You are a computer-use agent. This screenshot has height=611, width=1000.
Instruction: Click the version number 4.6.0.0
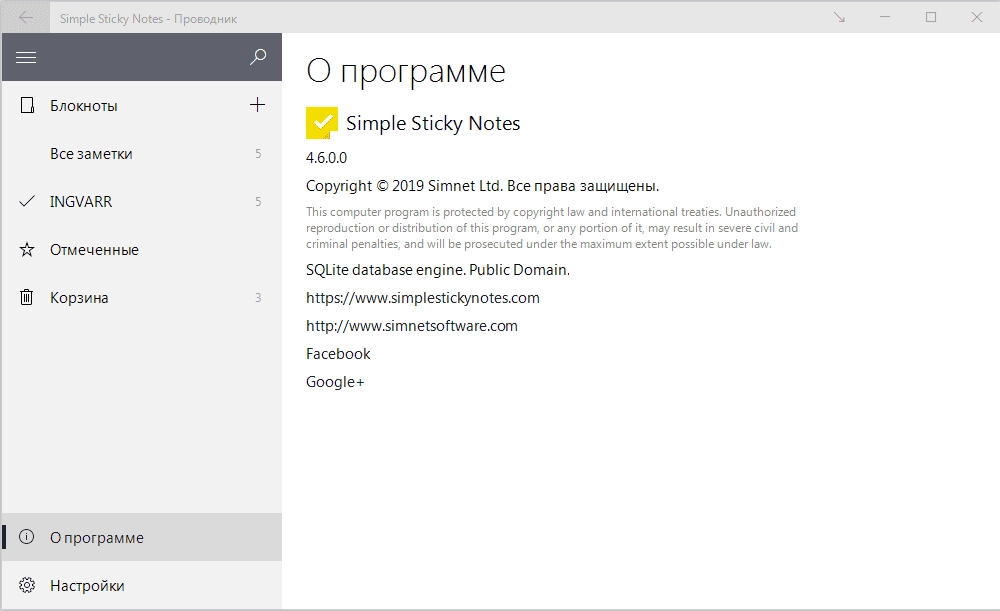click(327, 158)
